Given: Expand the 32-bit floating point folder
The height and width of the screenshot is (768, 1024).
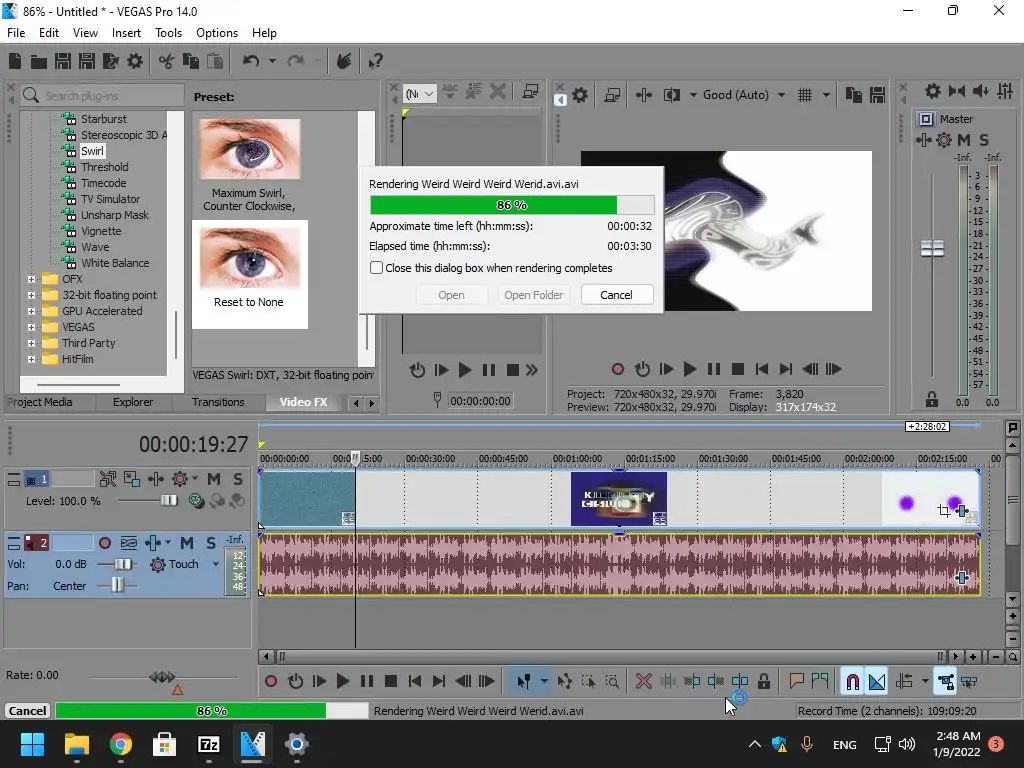Looking at the screenshot, I should pyautogui.click(x=31, y=295).
